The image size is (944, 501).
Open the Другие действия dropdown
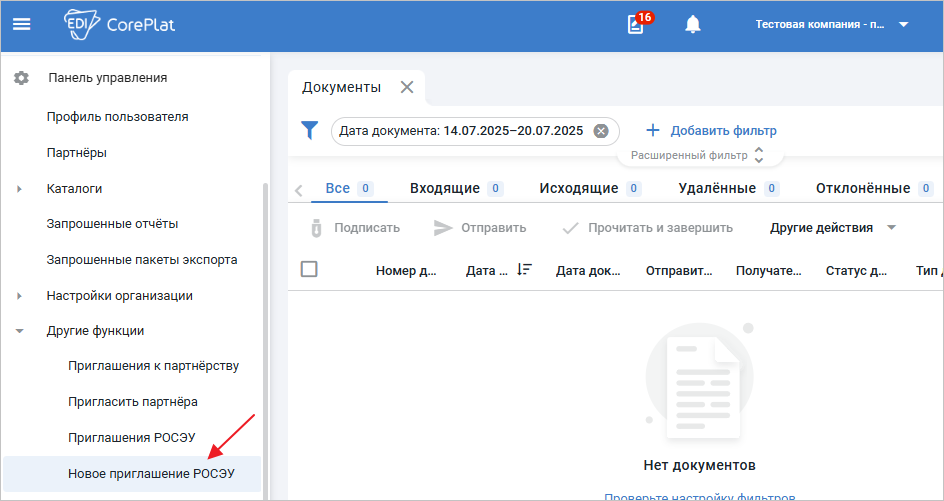(832, 228)
